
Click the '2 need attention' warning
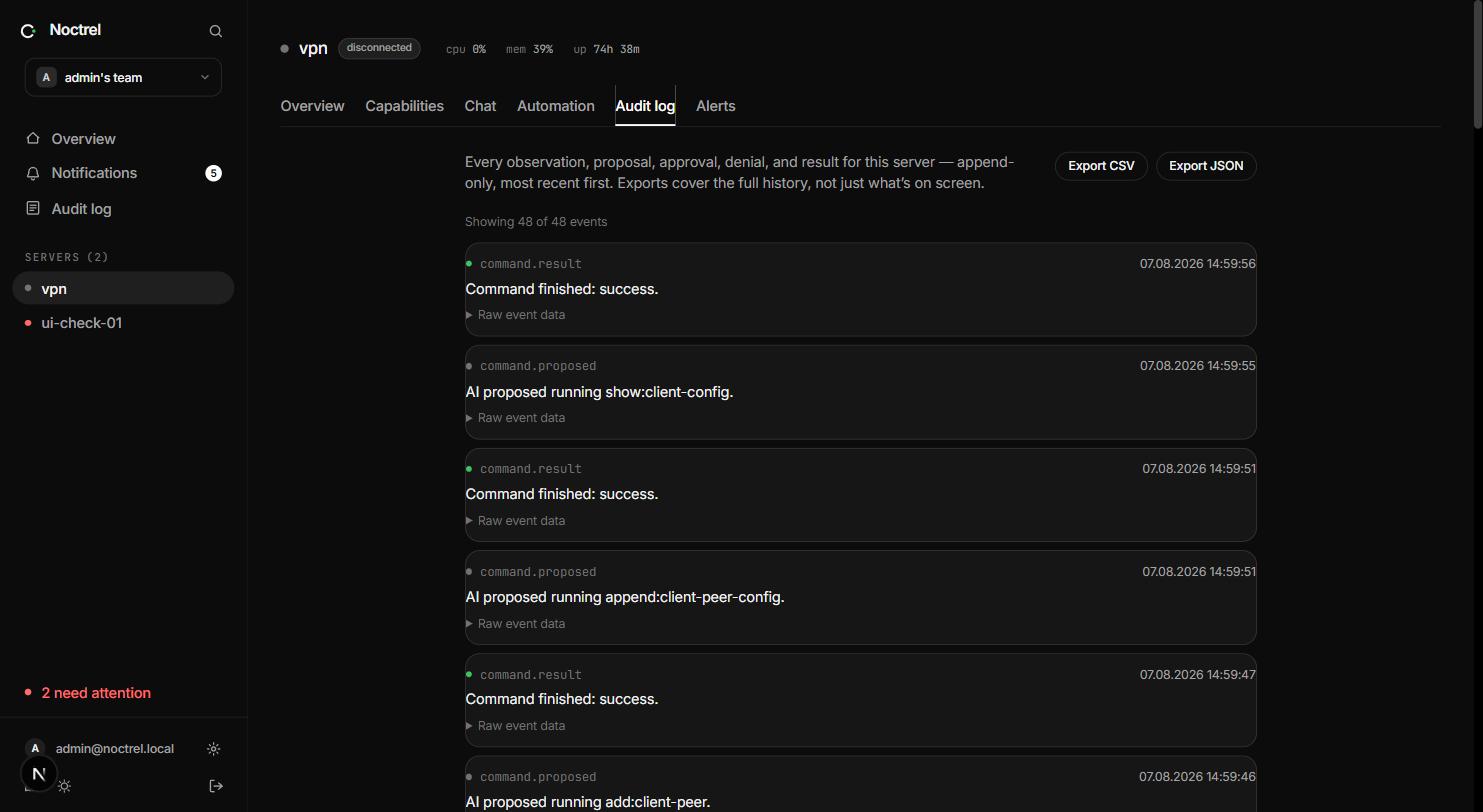point(96,693)
